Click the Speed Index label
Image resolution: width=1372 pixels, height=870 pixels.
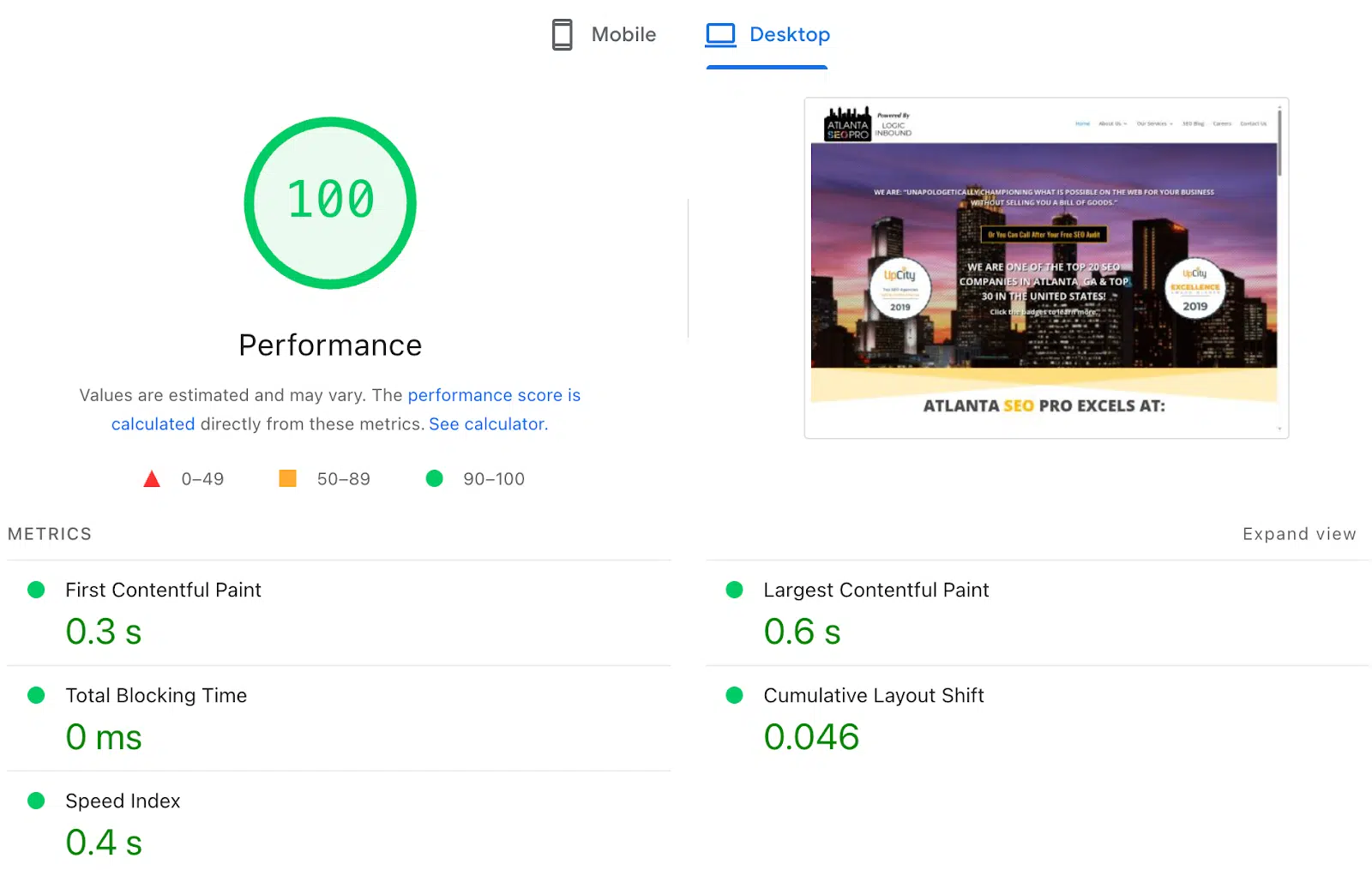[x=123, y=801]
